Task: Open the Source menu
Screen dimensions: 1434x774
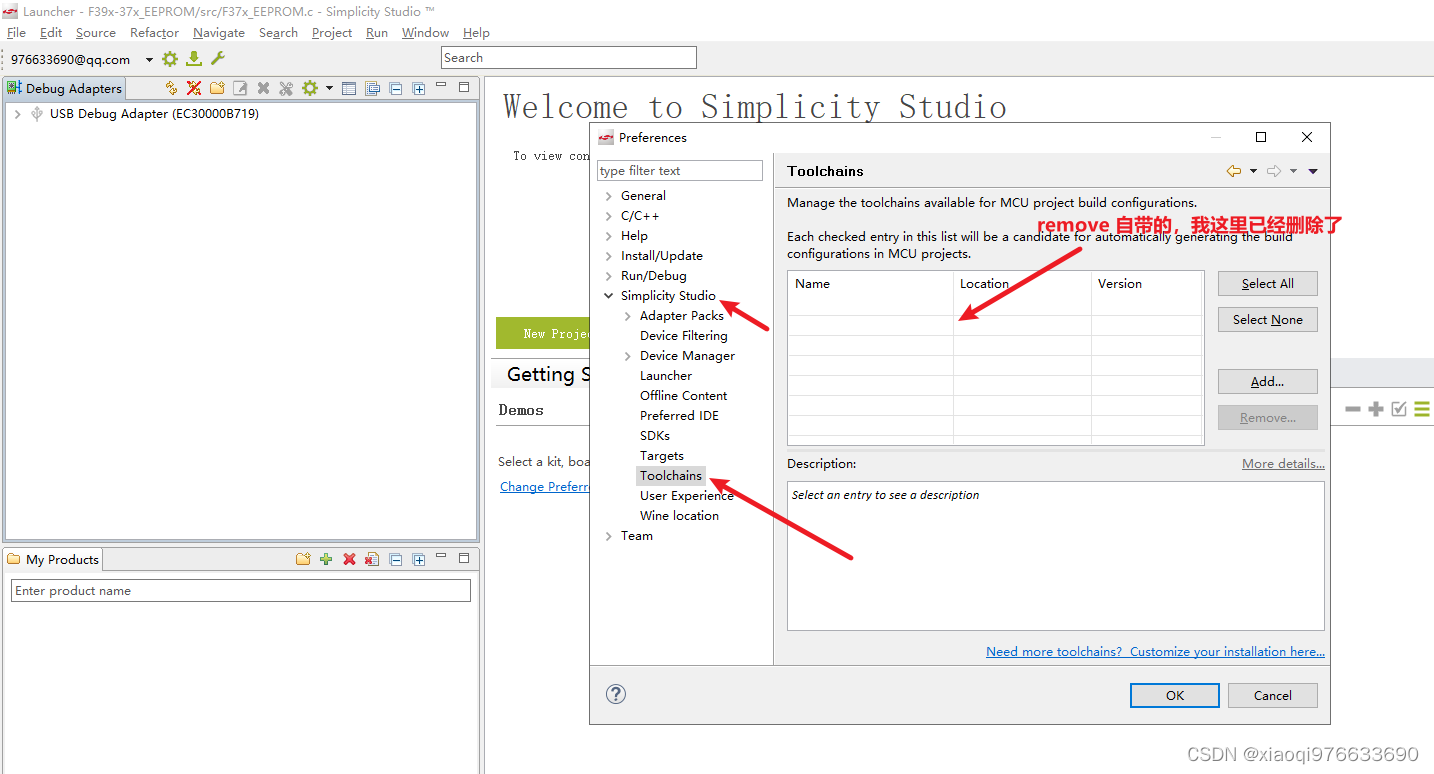Action: 96,33
